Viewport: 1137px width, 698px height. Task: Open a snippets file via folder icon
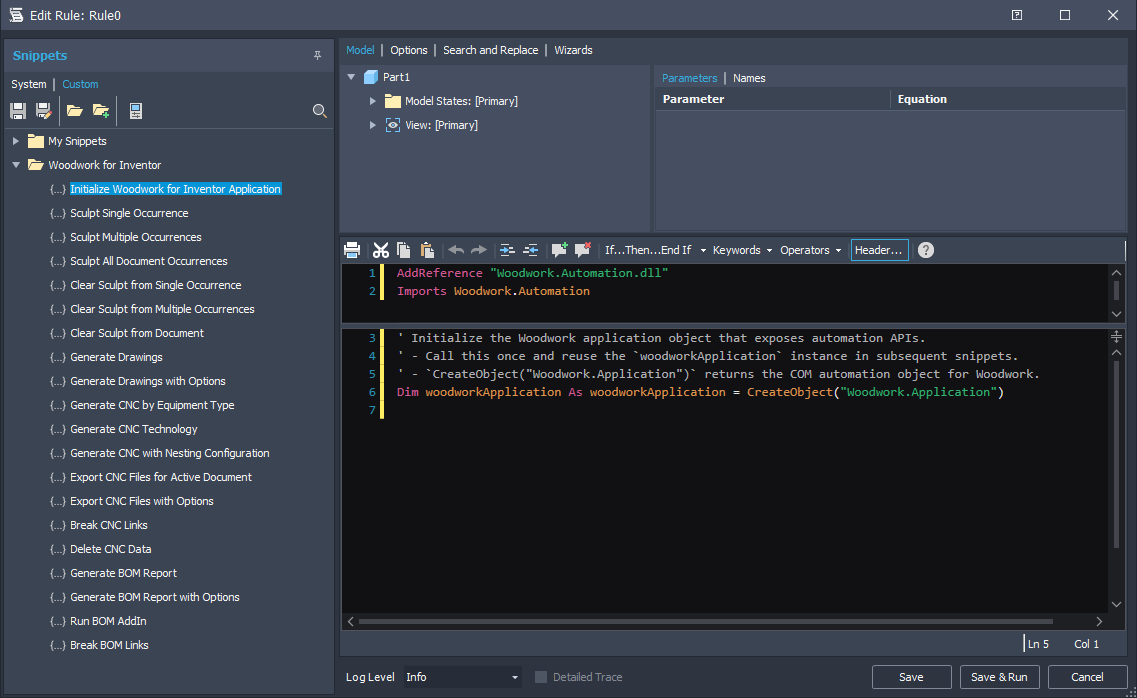[x=74, y=111]
